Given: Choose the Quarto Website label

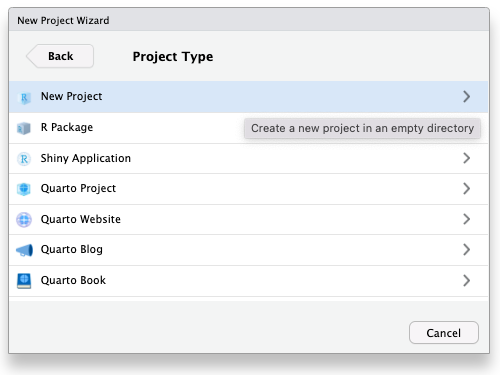Looking at the screenshot, I should click(x=81, y=219).
